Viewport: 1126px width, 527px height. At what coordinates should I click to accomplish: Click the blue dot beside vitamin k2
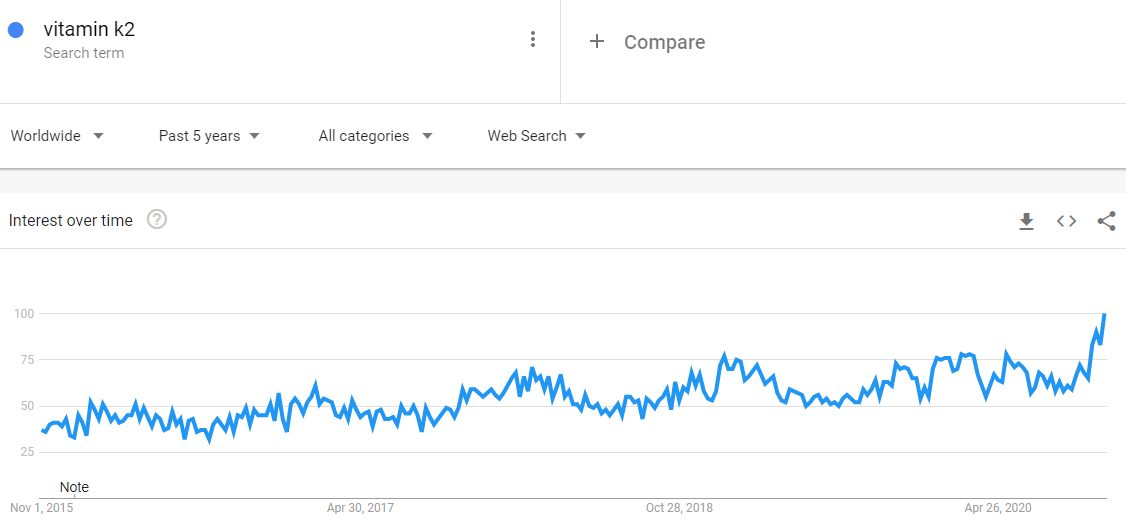click(x=16, y=30)
